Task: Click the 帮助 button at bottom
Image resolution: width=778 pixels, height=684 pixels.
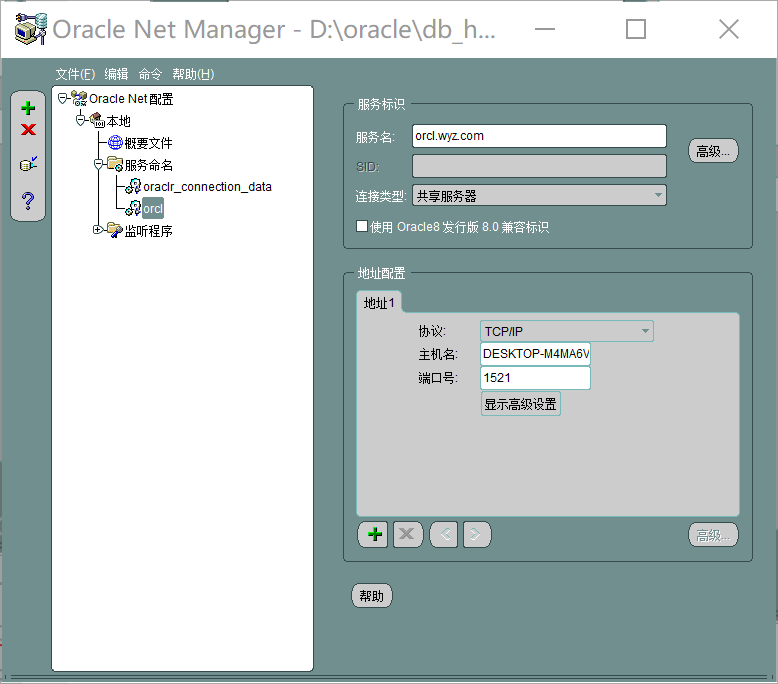Action: 372,596
